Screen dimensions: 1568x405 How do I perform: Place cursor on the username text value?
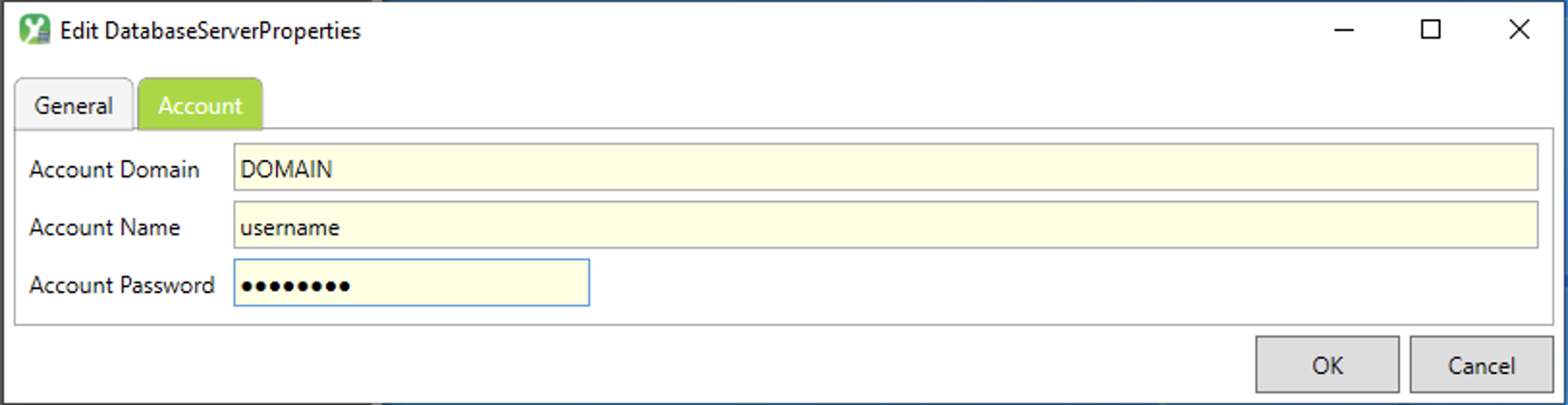click(290, 229)
